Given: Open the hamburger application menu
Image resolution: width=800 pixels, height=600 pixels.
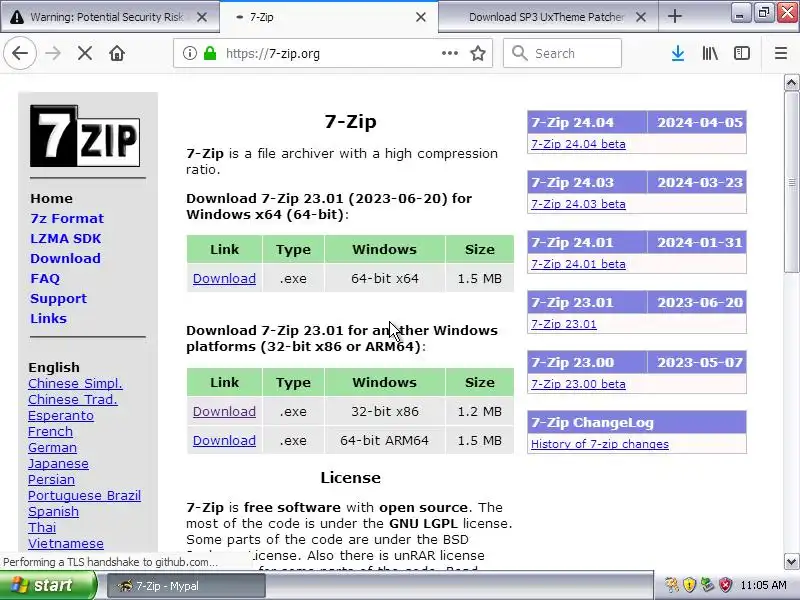Looking at the screenshot, I should click(x=781, y=53).
